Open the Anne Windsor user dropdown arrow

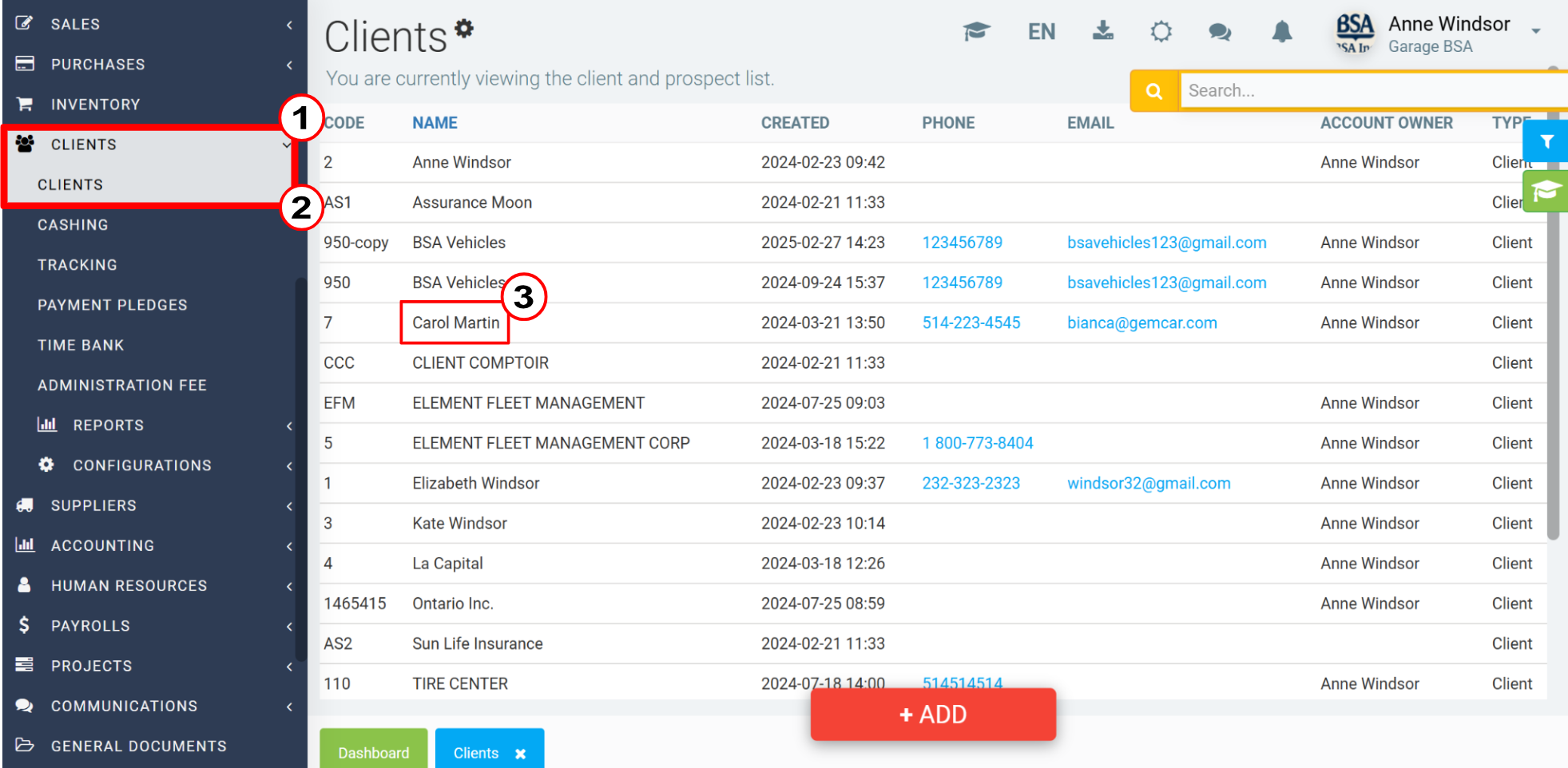click(1536, 31)
